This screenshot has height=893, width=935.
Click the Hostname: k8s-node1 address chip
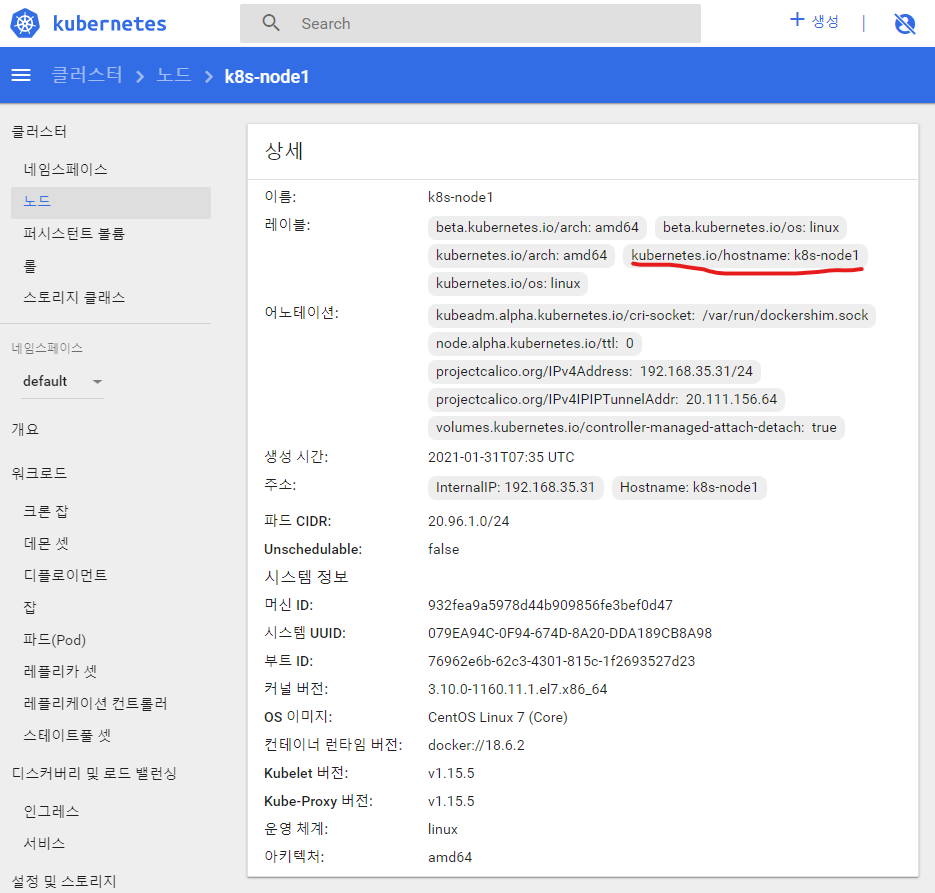(689, 488)
